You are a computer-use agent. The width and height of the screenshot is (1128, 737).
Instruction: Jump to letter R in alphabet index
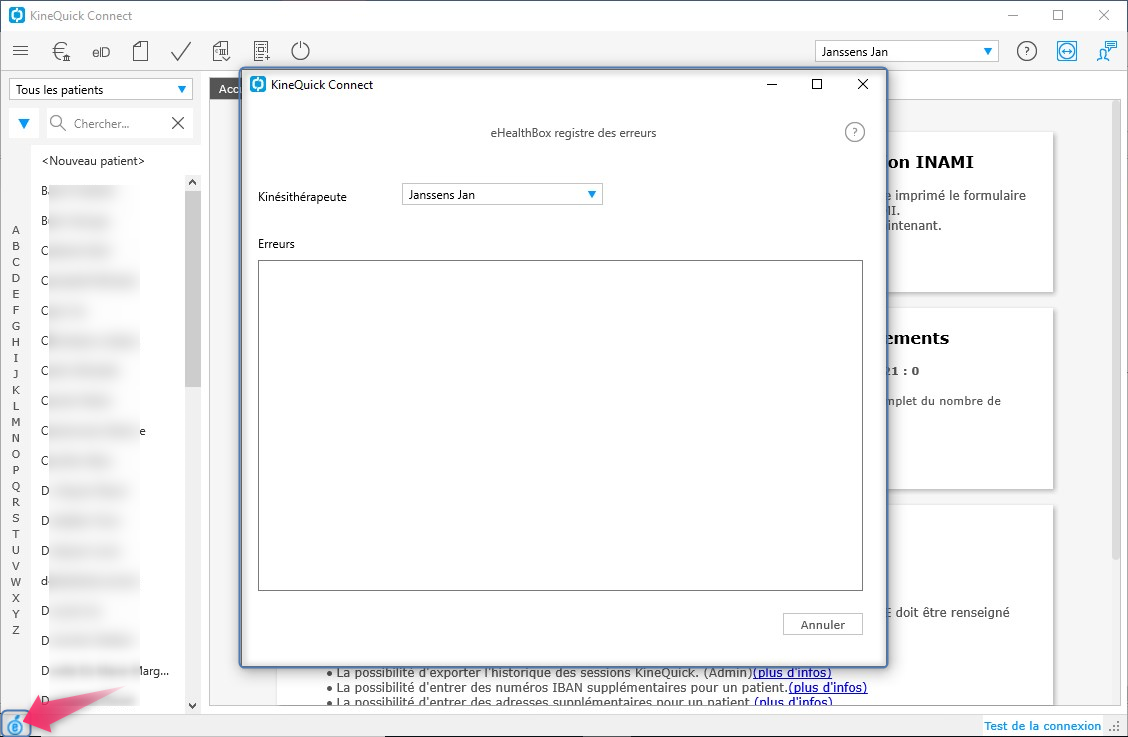16,502
